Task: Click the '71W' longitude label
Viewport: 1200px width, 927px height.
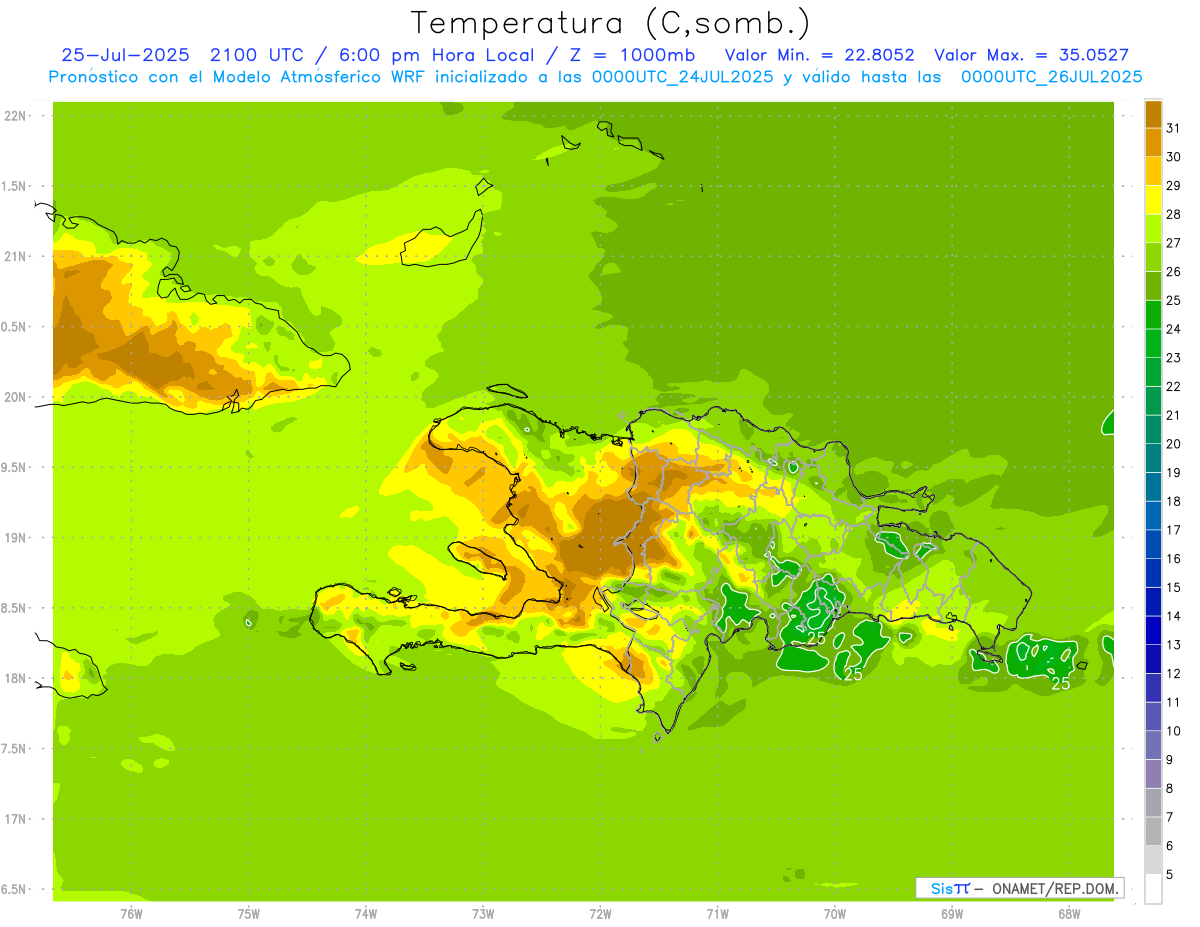Action: point(717,914)
